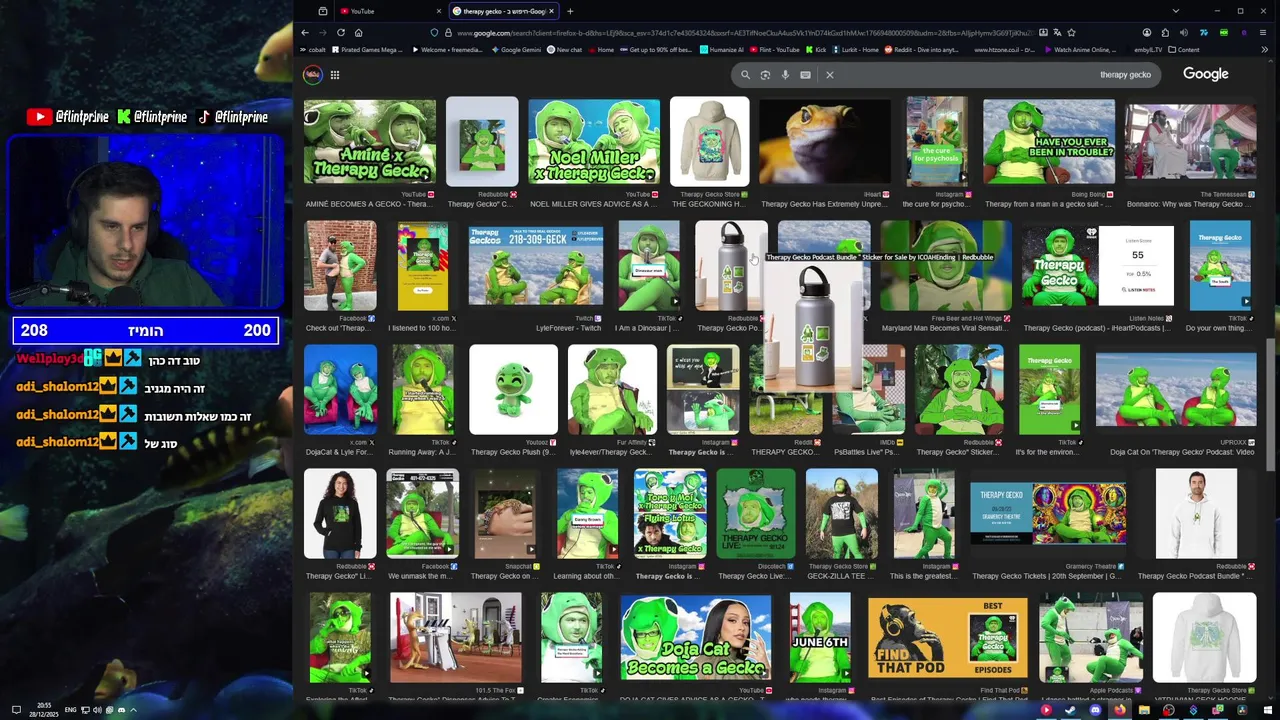Click the Google logo
This screenshot has height=720, width=1280.
pyautogui.click(x=1205, y=74)
